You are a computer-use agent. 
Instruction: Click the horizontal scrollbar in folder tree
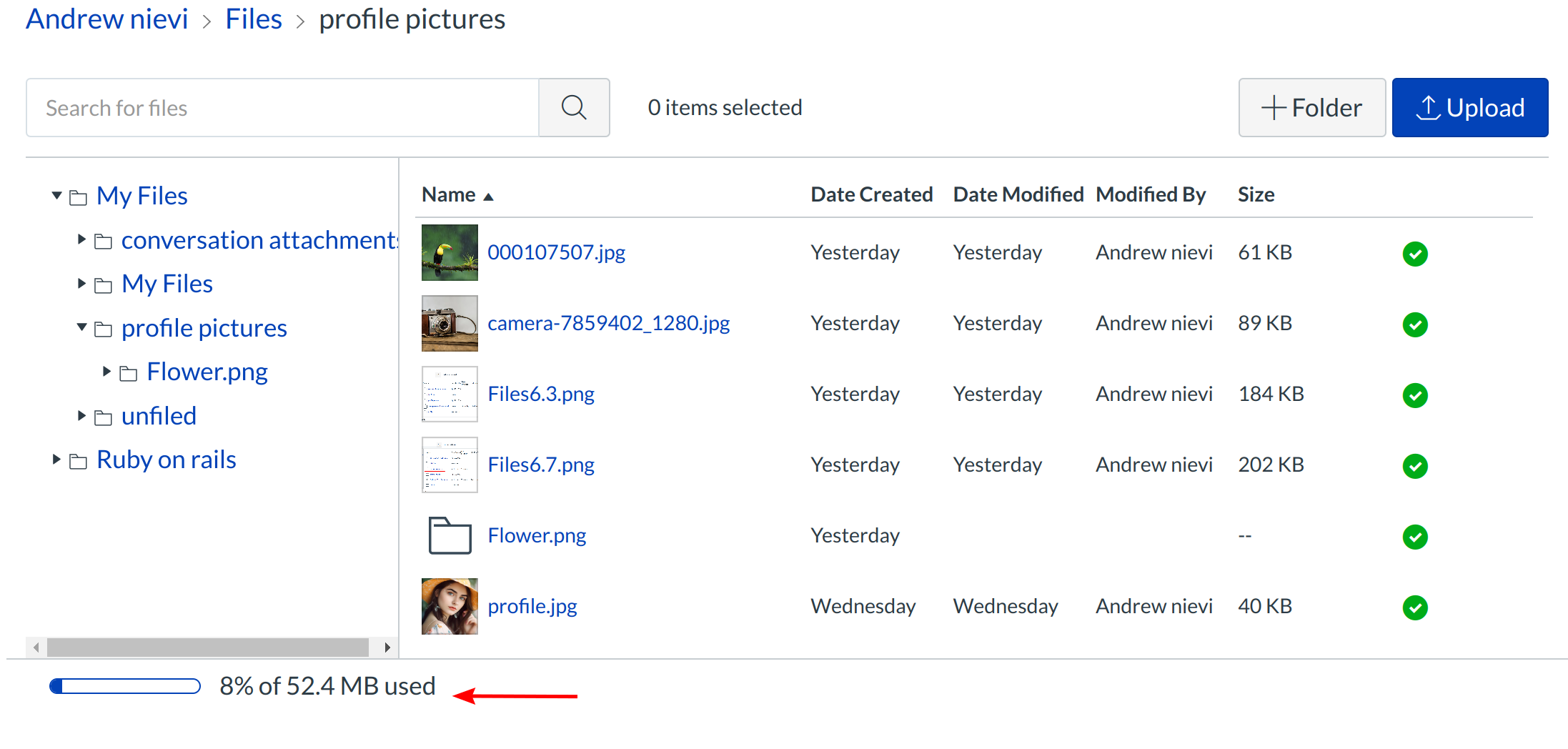[207, 648]
